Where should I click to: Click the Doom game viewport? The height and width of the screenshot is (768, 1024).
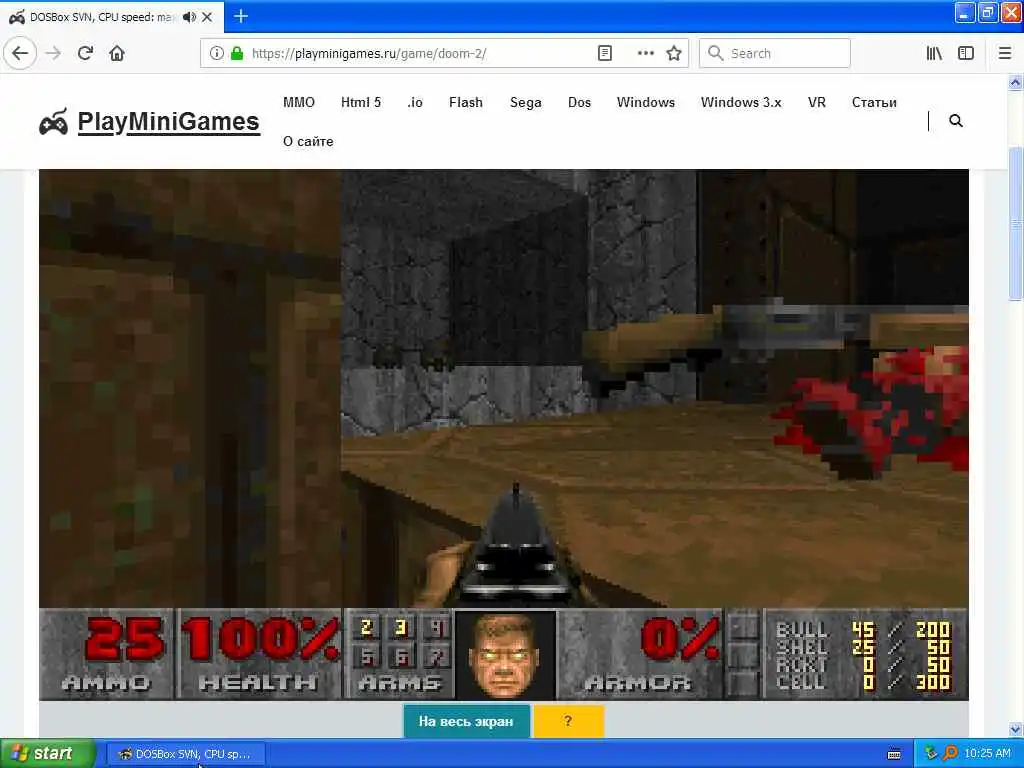pyautogui.click(x=504, y=389)
